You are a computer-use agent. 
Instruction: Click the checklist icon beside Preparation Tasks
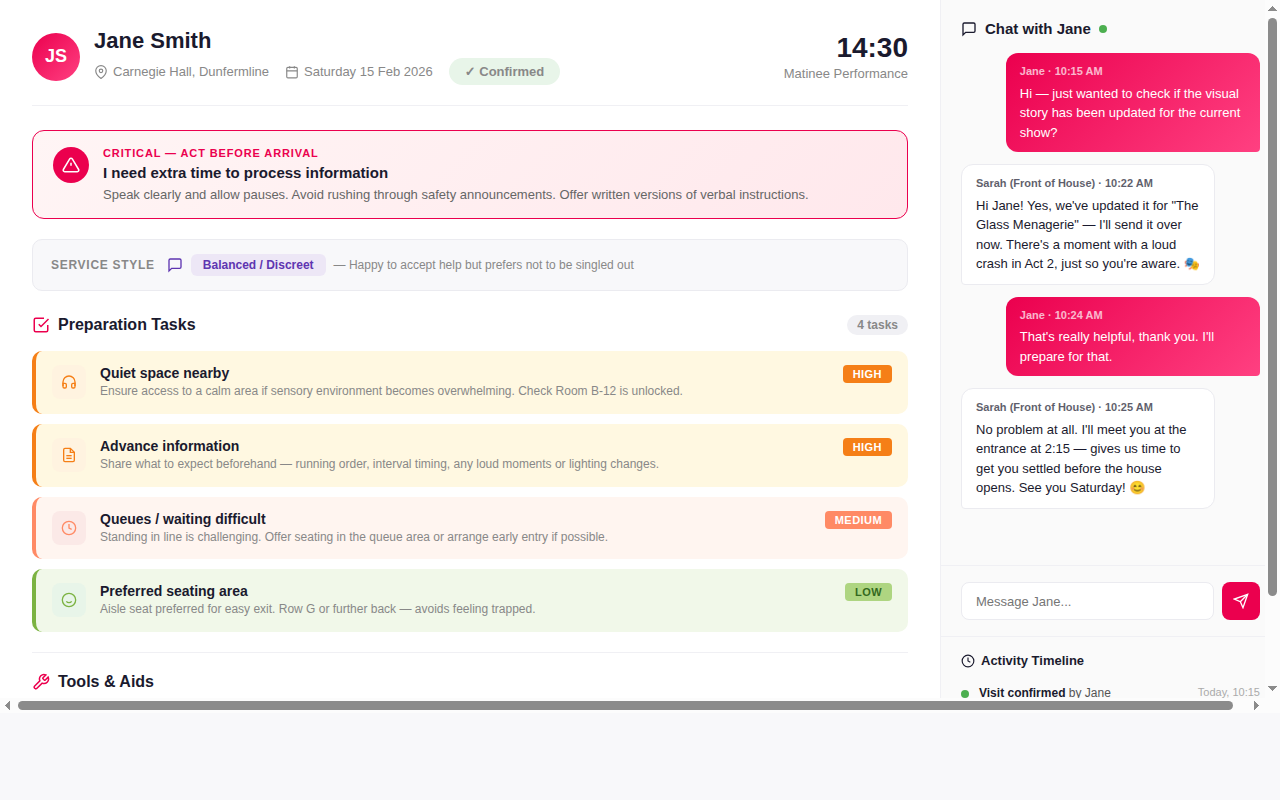point(40,324)
